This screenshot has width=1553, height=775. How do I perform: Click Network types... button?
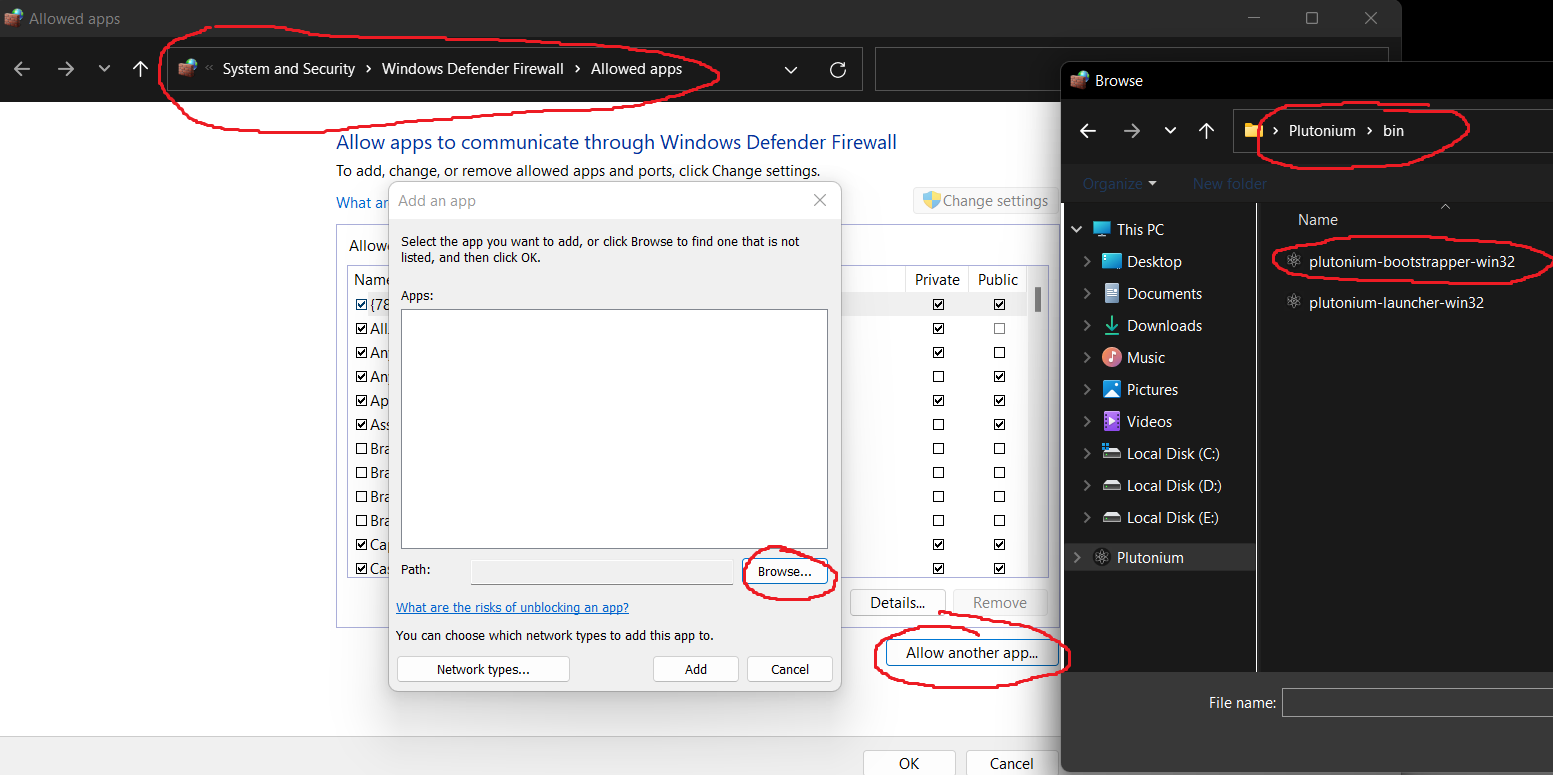[x=483, y=669]
